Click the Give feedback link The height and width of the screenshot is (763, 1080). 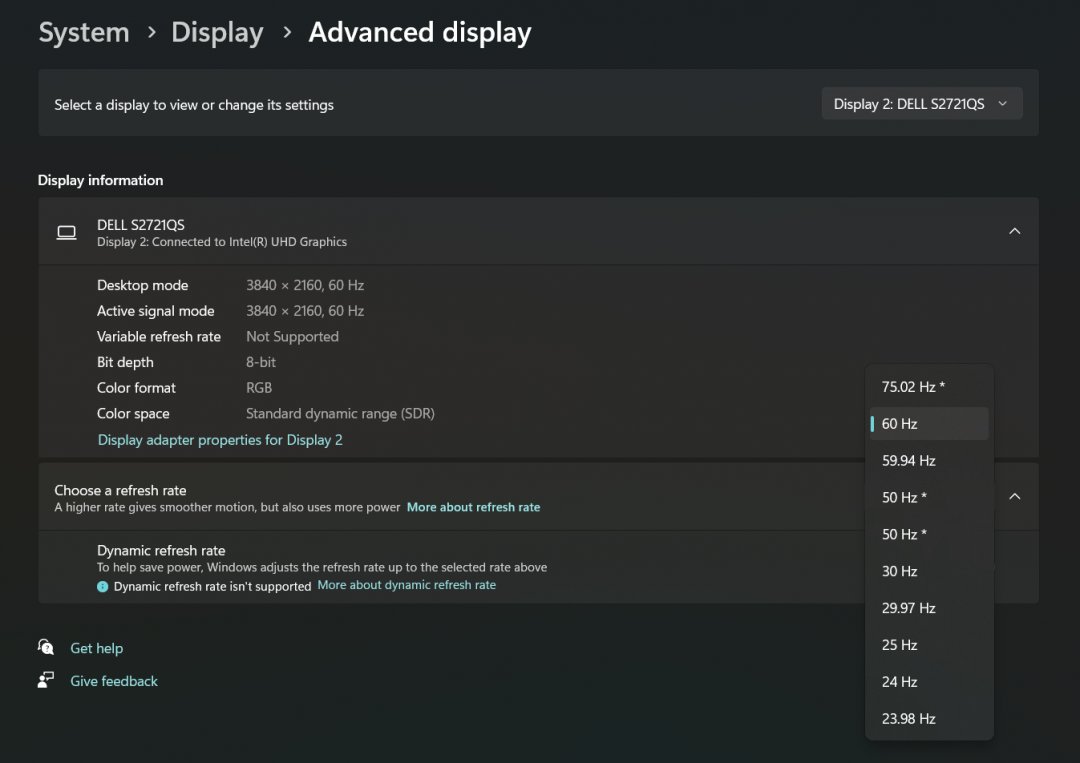click(114, 681)
